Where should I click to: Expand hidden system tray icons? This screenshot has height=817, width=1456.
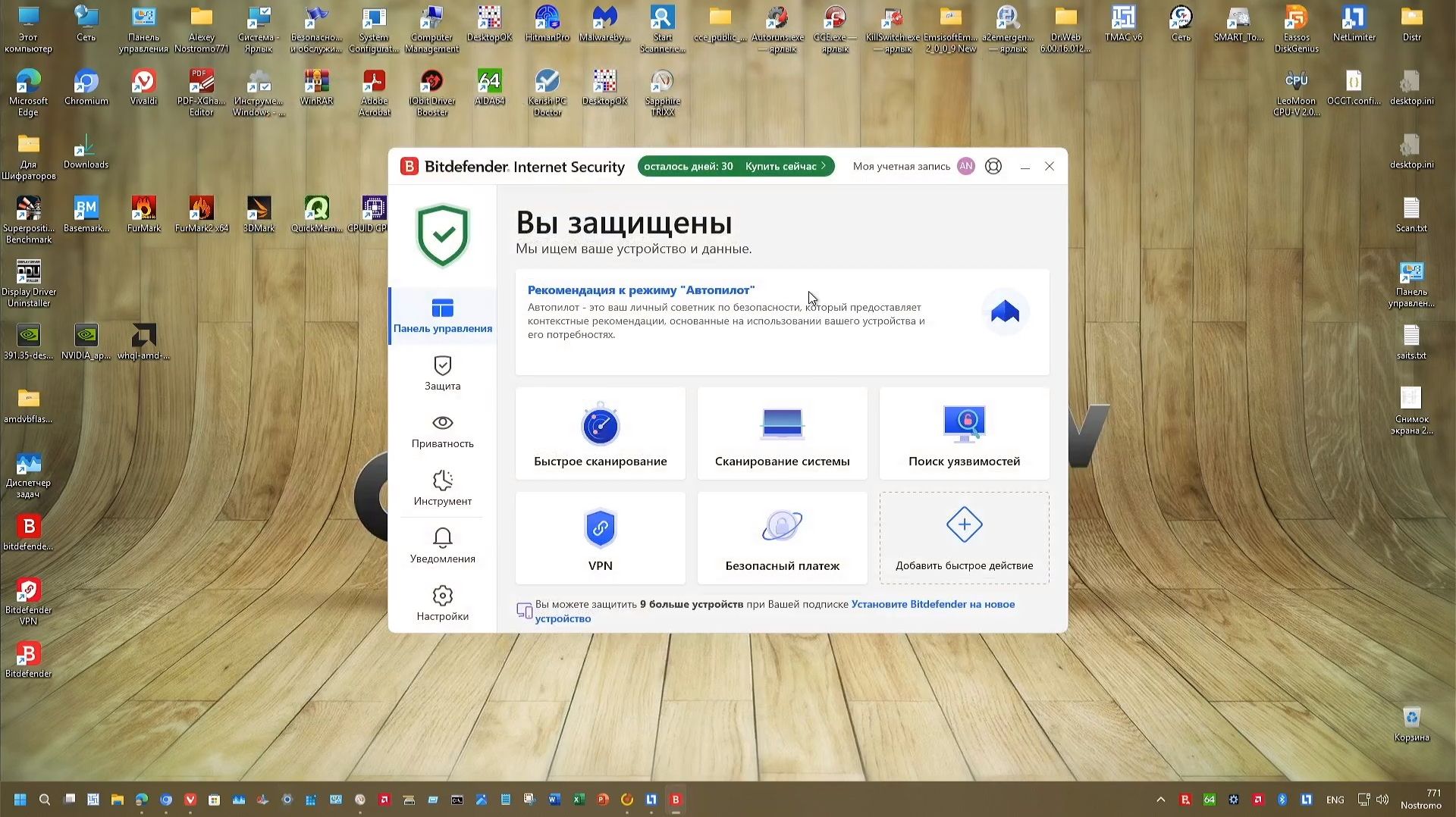click(1161, 800)
